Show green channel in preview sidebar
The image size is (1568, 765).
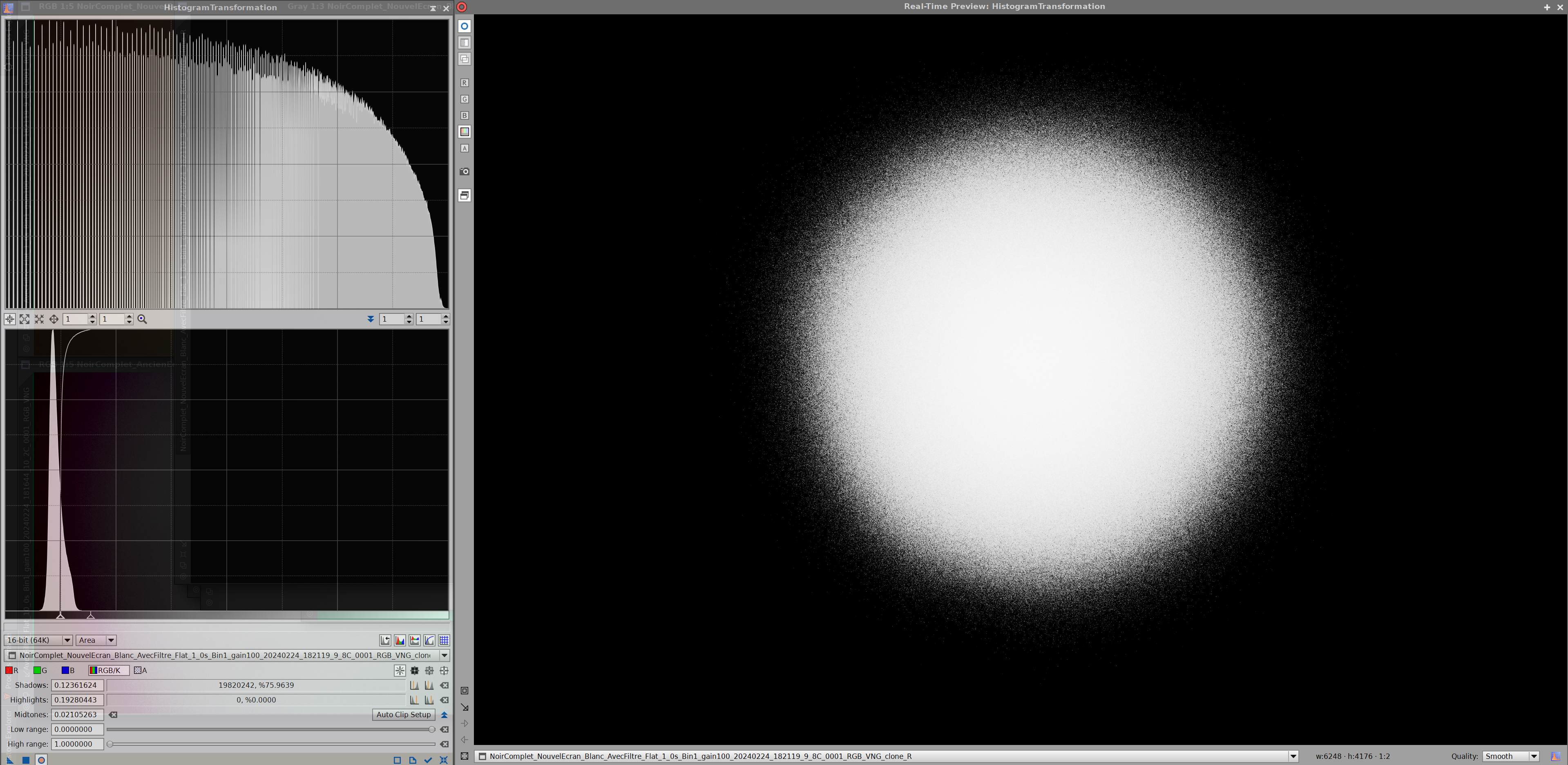(465, 98)
